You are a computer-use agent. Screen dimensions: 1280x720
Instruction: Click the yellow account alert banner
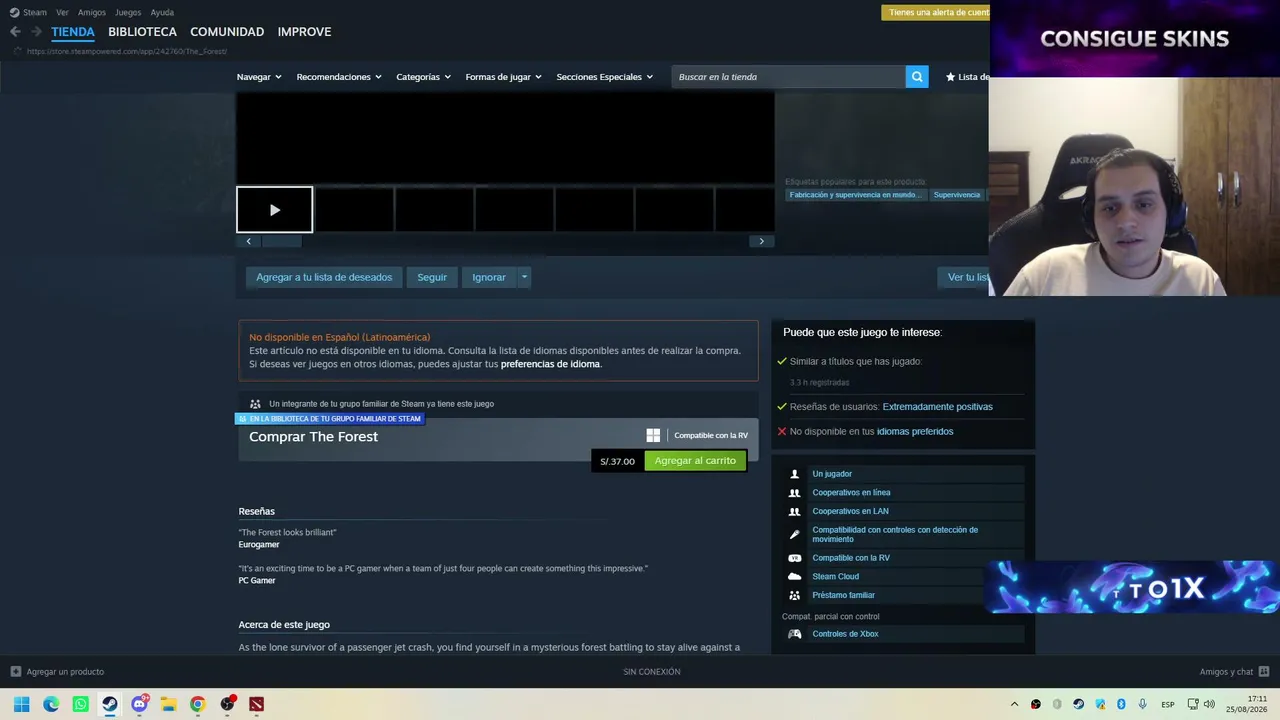tap(935, 12)
